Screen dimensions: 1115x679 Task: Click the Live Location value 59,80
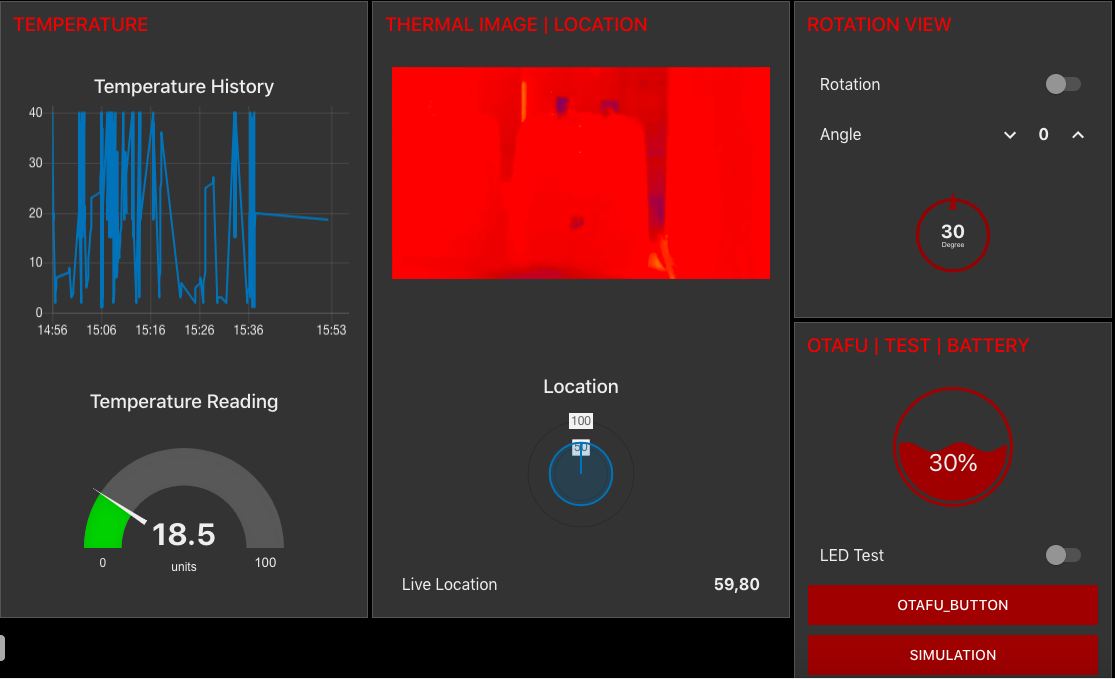[x=737, y=584]
